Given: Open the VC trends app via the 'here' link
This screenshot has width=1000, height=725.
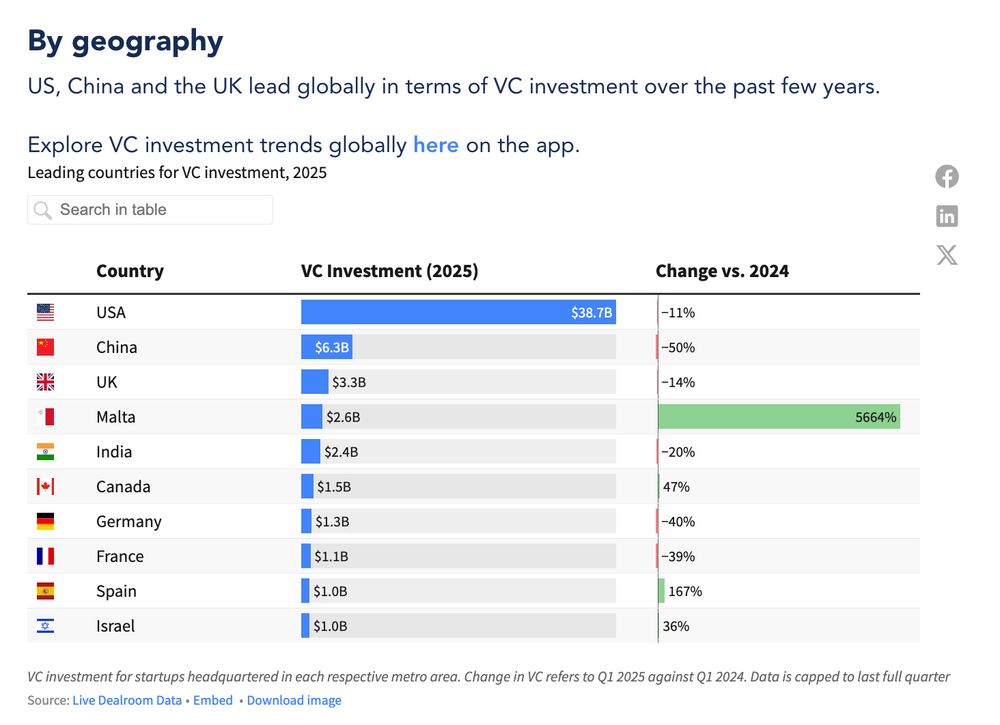Looking at the screenshot, I should coord(435,145).
